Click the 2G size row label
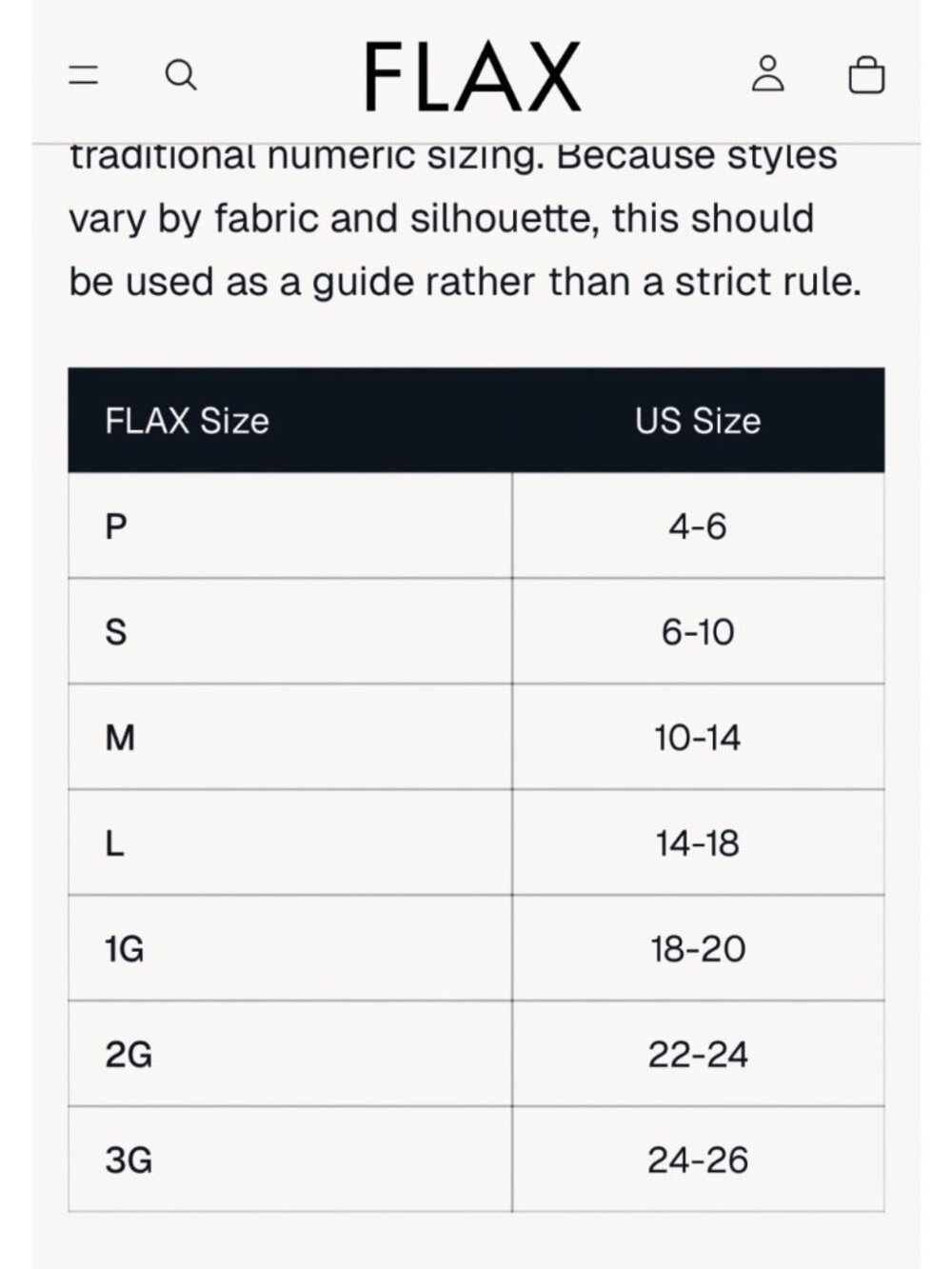This screenshot has height=1269, width=952. pyautogui.click(x=129, y=1054)
